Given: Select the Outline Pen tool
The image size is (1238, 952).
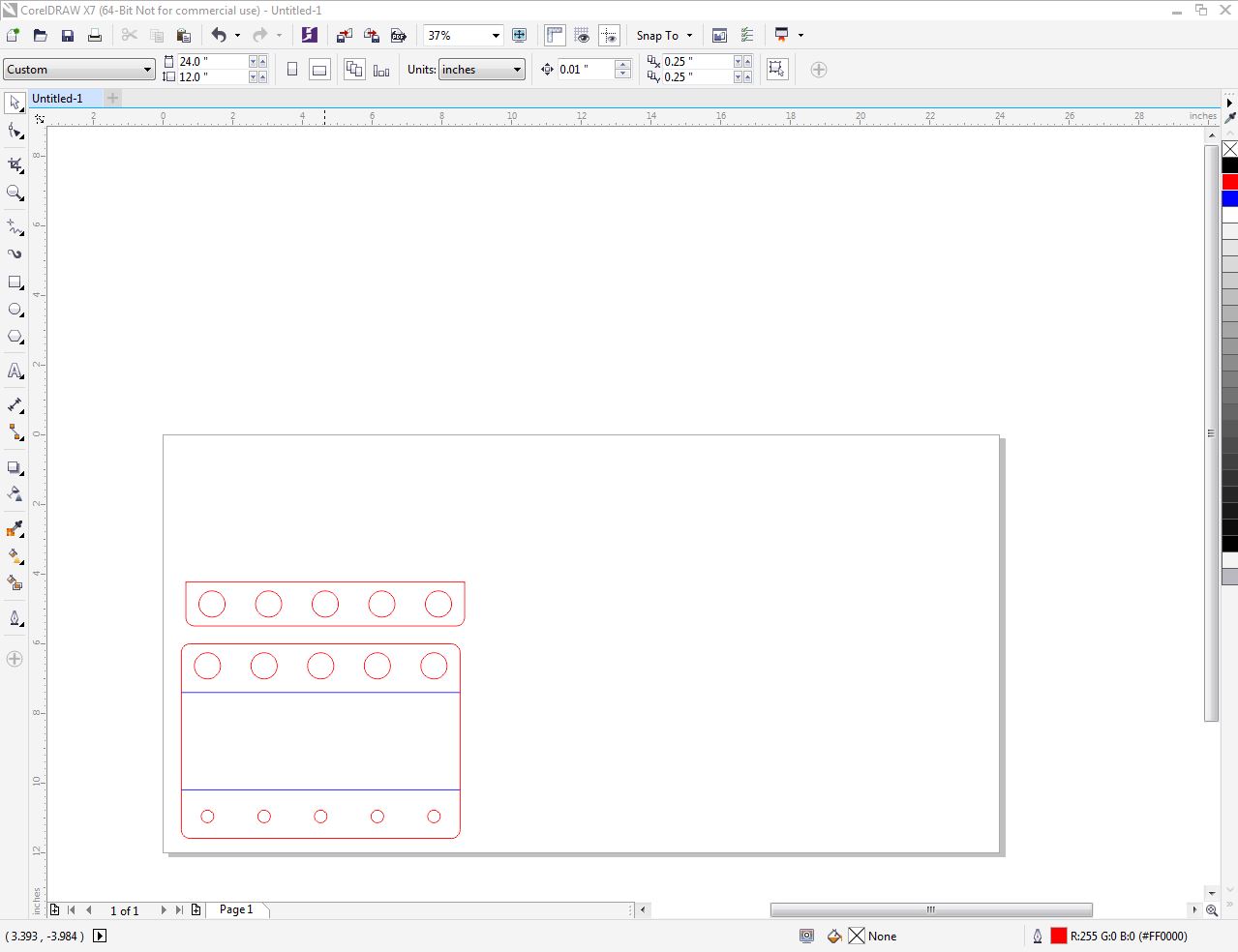Looking at the screenshot, I should (x=15, y=618).
